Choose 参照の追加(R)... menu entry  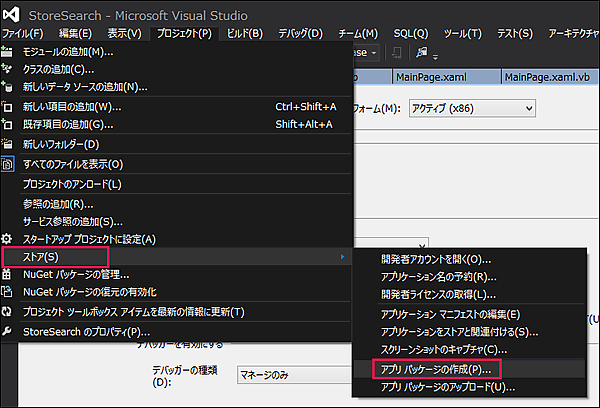point(176,204)
